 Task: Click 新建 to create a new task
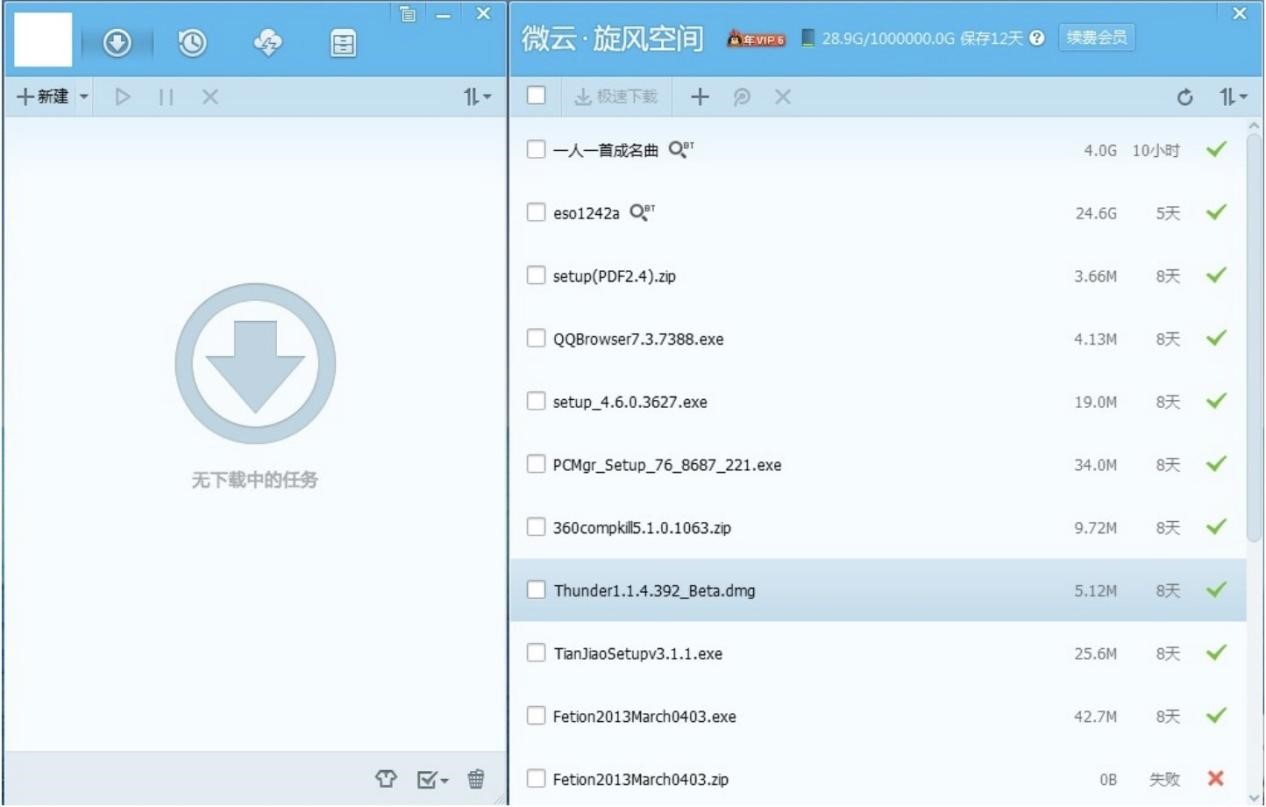point(47,97)
